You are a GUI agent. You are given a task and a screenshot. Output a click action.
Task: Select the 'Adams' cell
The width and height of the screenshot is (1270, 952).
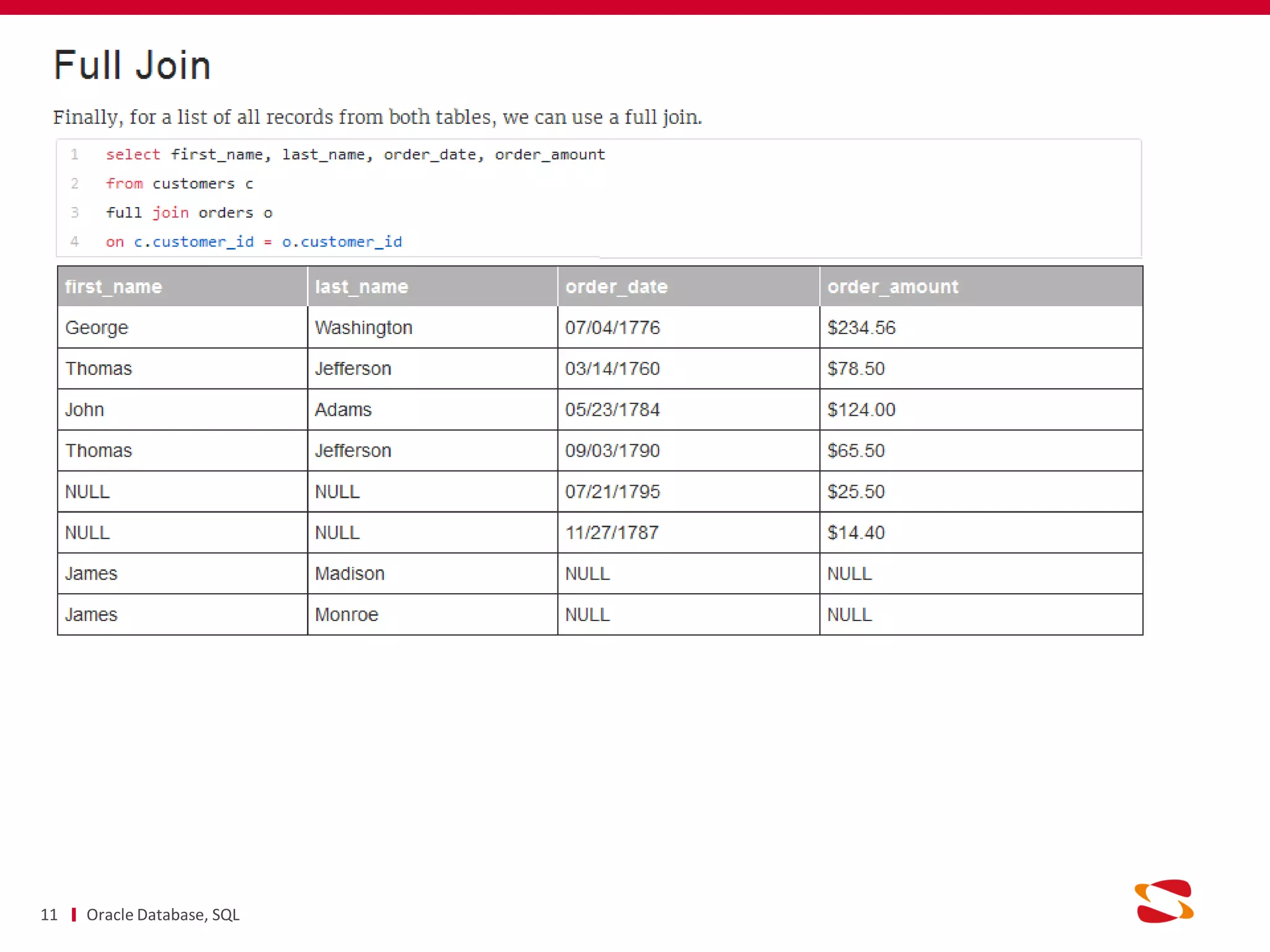432,410
